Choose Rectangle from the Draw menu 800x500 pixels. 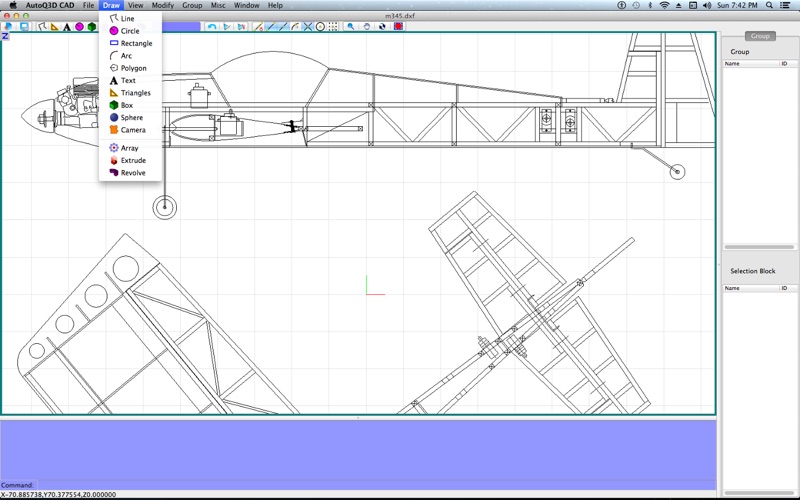tap(136, 43)
